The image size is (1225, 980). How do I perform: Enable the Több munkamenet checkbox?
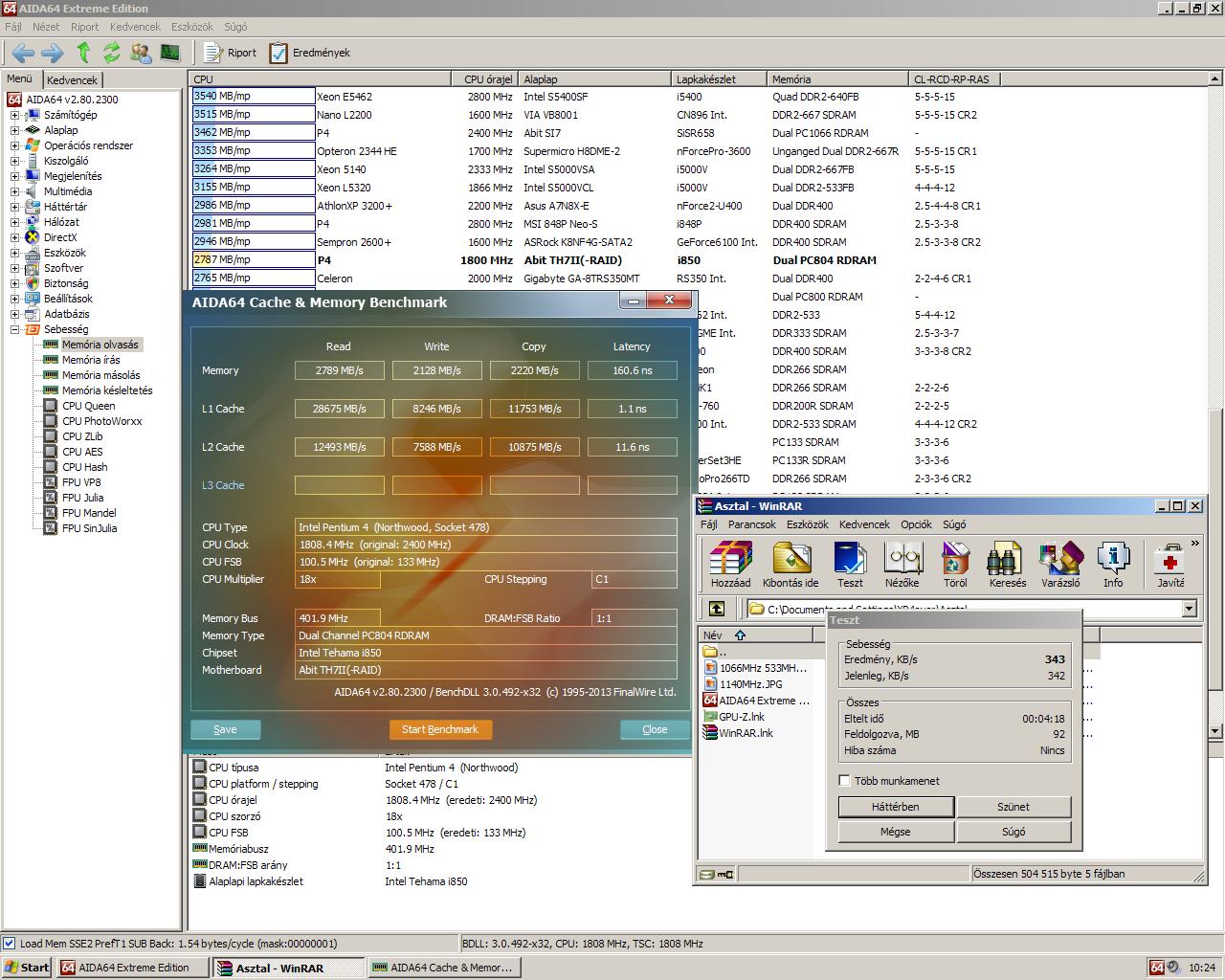coord(844,781)
